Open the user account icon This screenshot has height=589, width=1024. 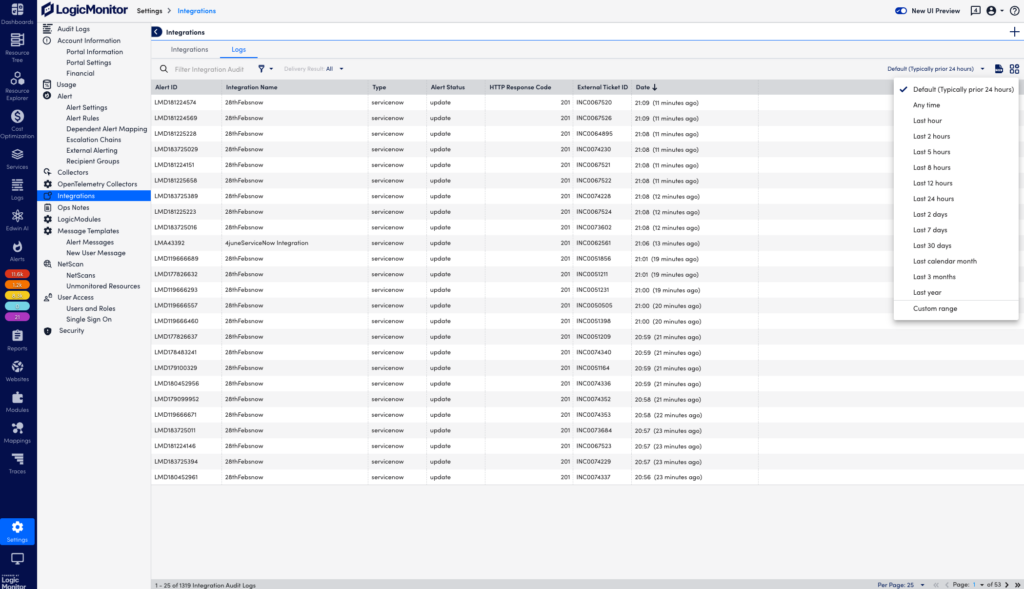(x=991, y=10)
